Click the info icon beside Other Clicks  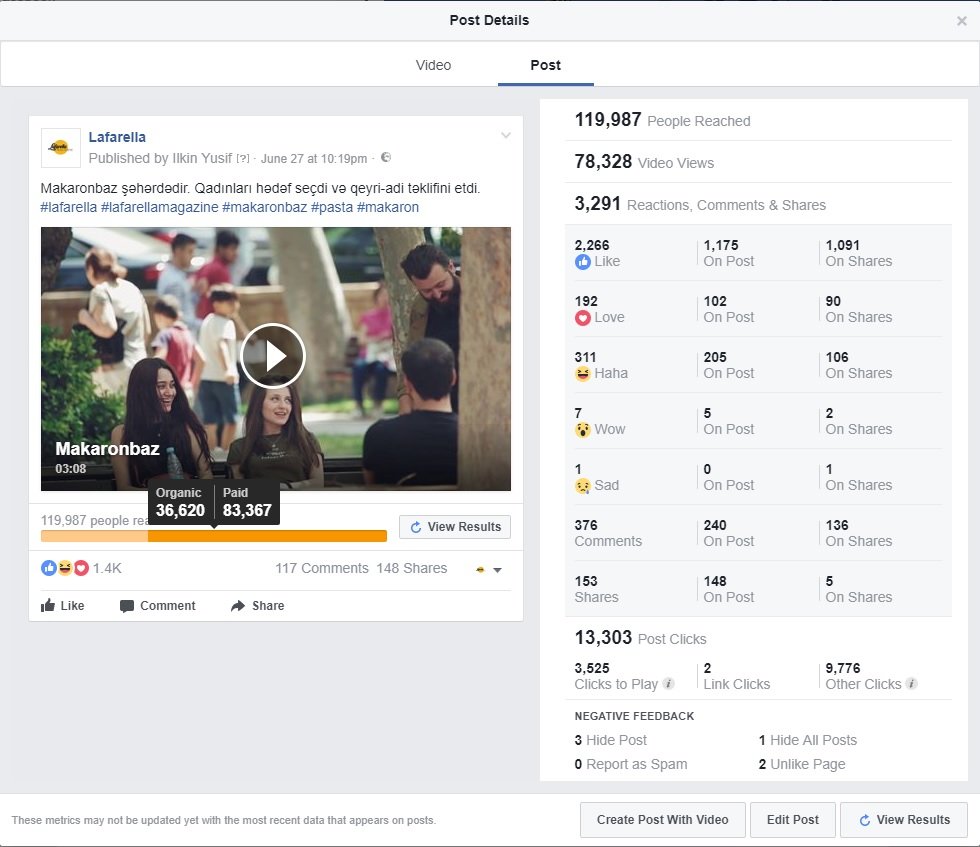coord(911,684)
